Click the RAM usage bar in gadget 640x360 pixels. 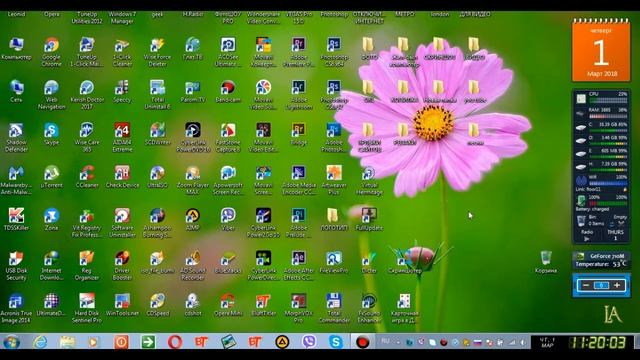[x=608, y=116]
